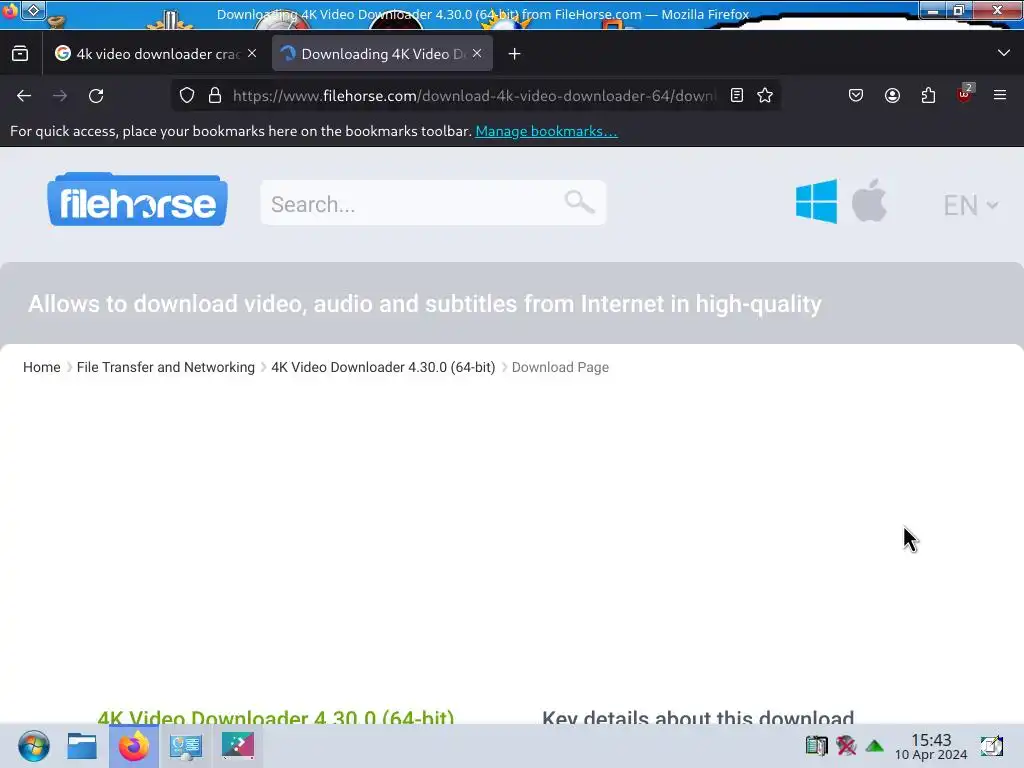Click the clipboard tray icon
The image size is (1024, 768).
[x=816, y=745]
